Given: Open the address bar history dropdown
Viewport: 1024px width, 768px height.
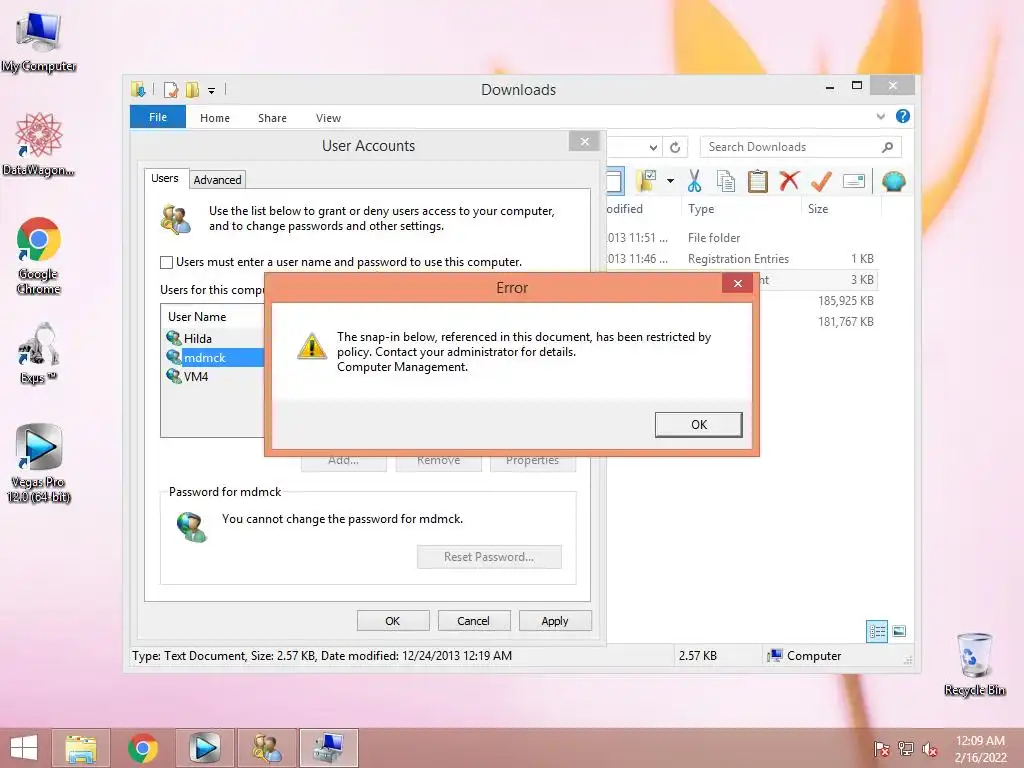Looking at the screenshot, I should pyautogui.click(x=653, y=148).
